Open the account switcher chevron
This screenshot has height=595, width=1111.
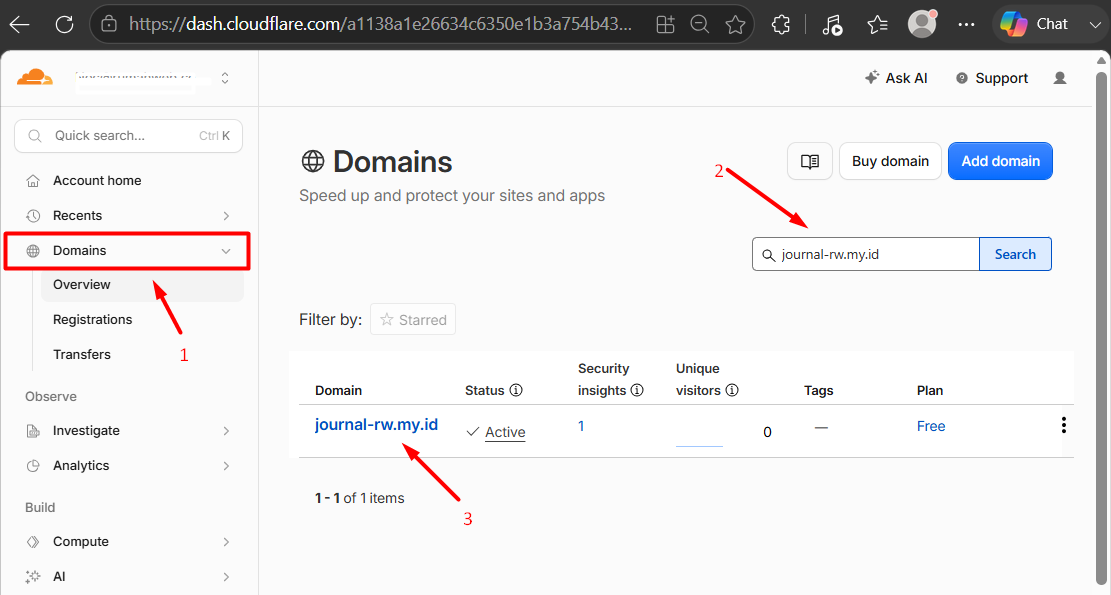[x=225, y=78]
